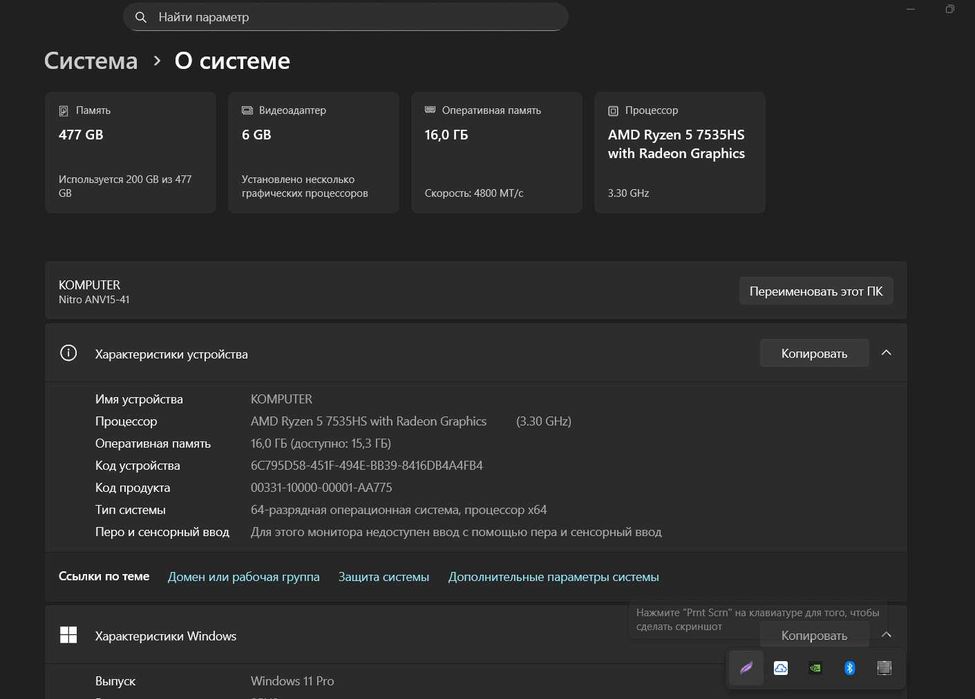Collapse the Характеристики устройства section
Image resolution: width=975 pixels, height=699 pixels.
coord(886,353)
